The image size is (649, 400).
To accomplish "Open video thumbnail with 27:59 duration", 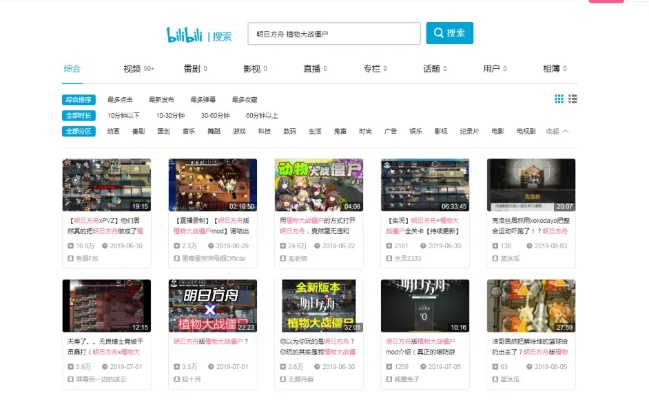I will pos(531,306).
